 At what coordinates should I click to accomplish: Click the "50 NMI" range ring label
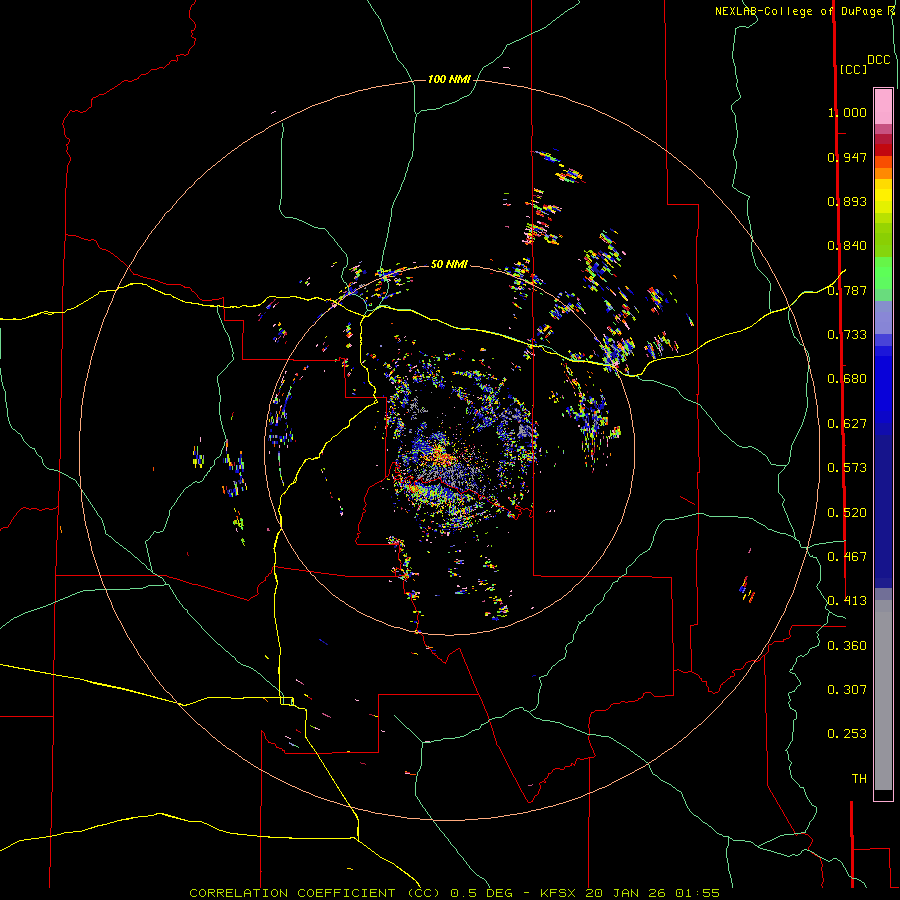pyautogui.click(x=449, y=264)
